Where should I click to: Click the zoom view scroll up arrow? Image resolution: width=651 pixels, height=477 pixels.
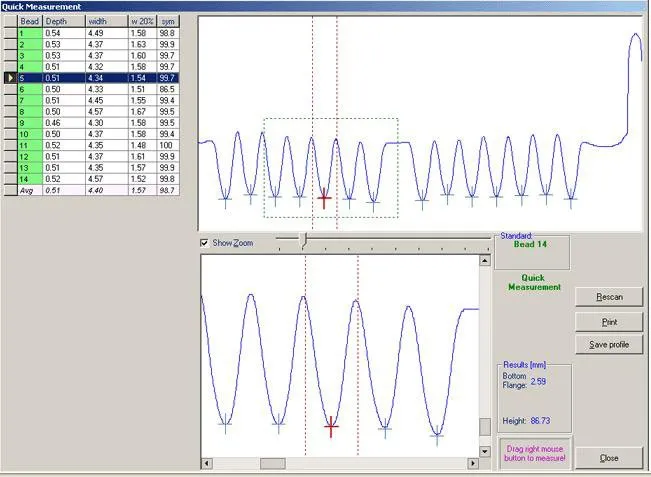point(485,261)
